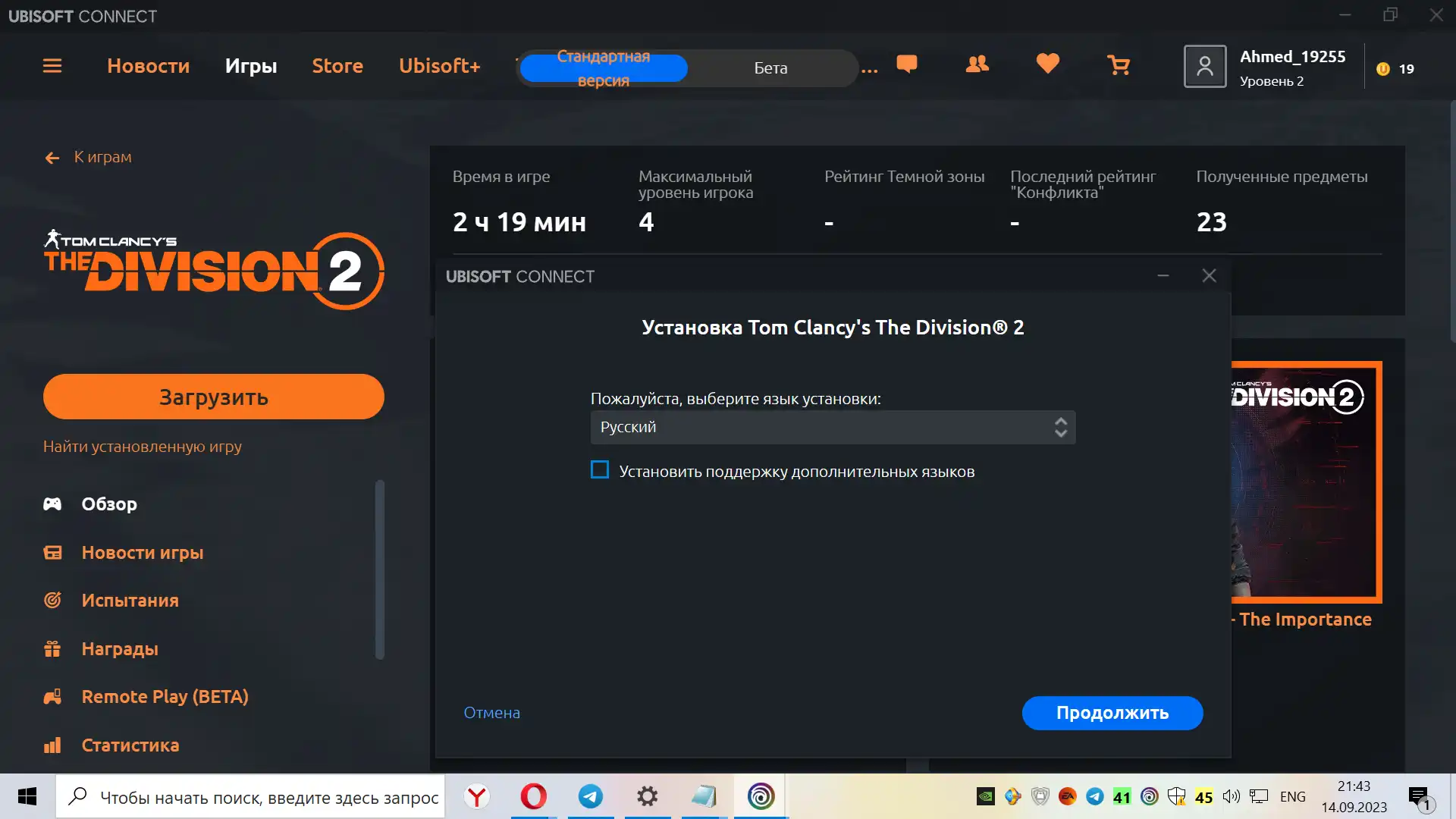Screen dimensions: 1456x819
Task: Close the installation dialog
Action: (x=1210, y=276)
